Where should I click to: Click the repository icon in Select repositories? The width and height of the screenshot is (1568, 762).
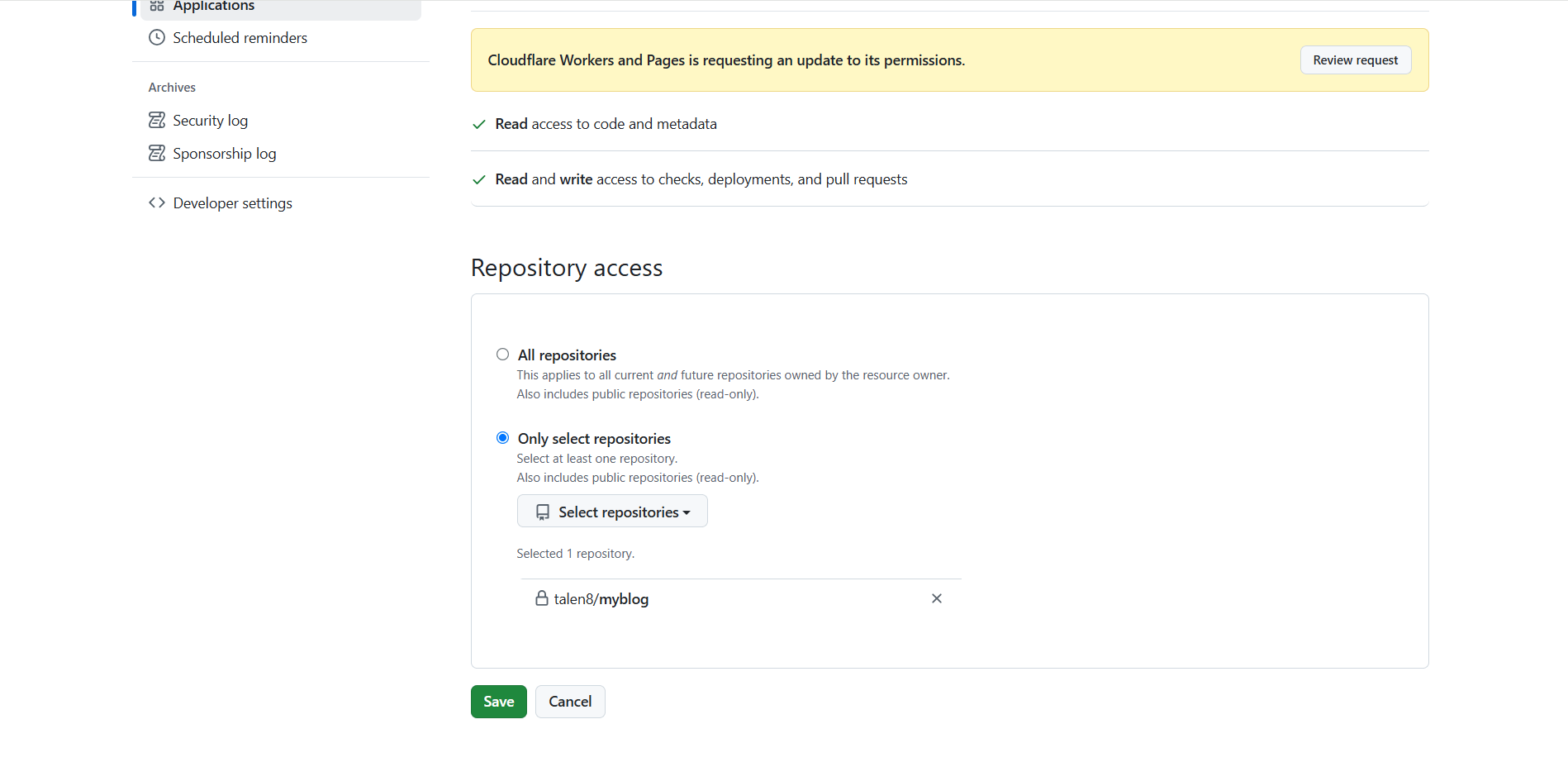(x=543, y=512)
